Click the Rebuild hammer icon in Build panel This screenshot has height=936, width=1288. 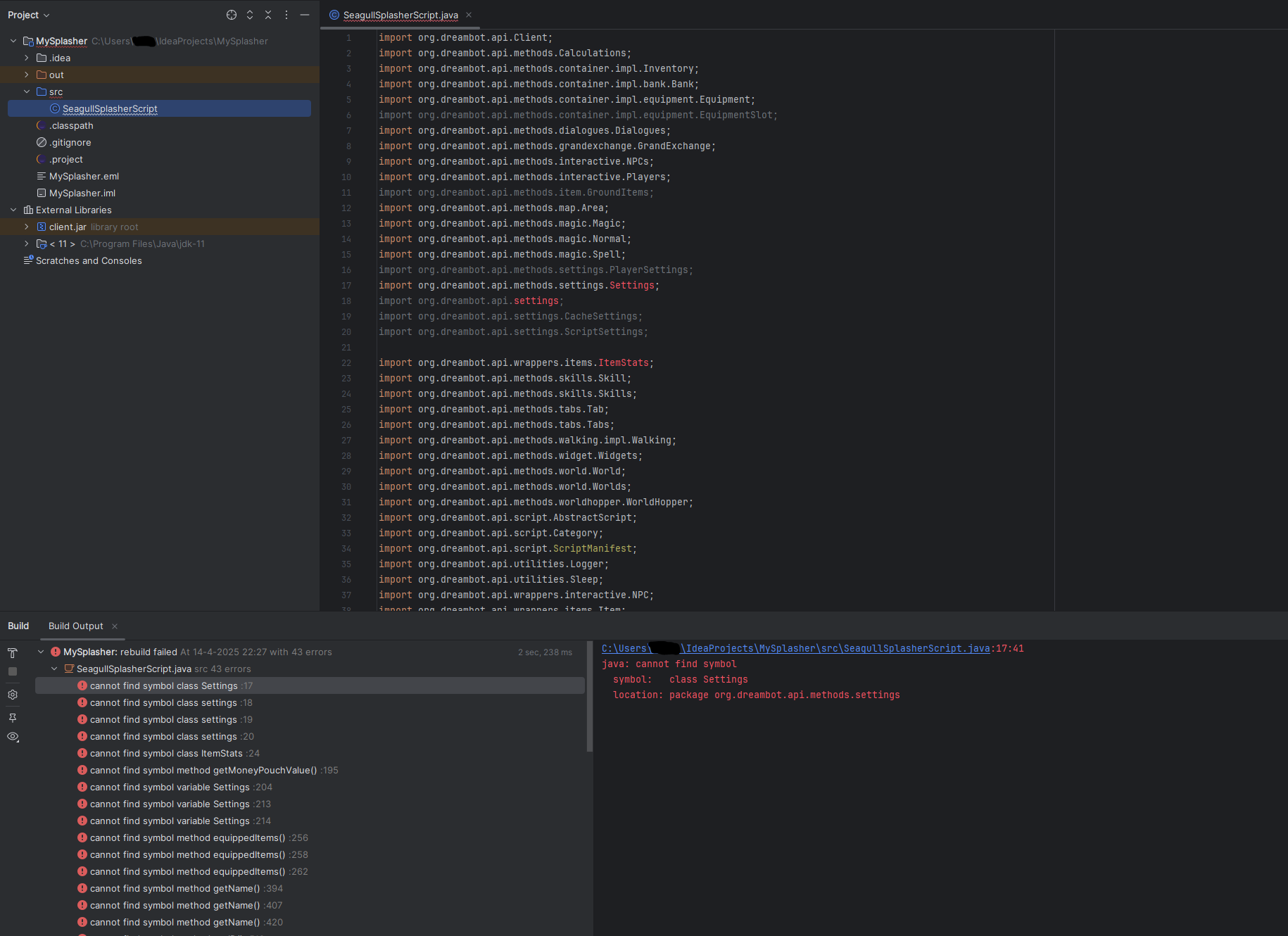click(13, 652)
